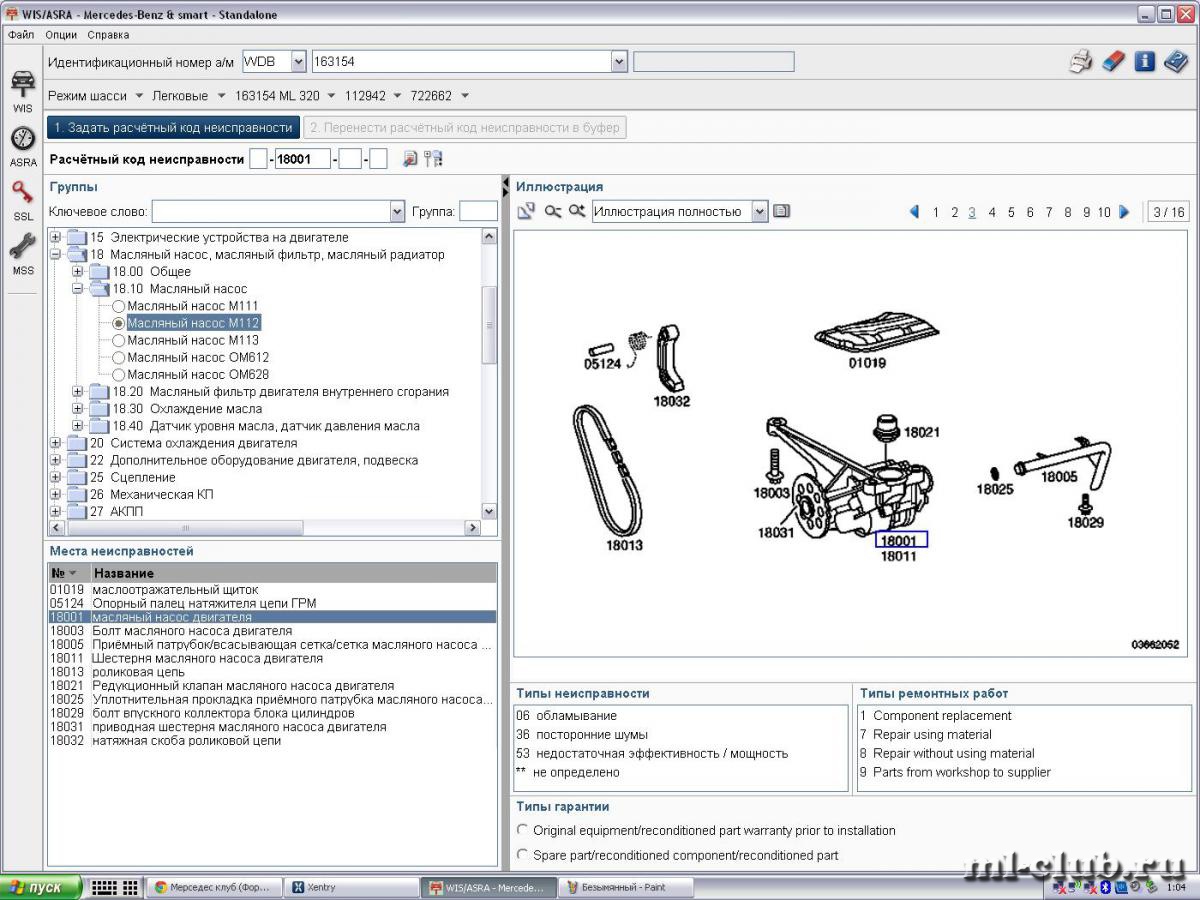Click the eraser icon to clear data
1200x900 pixels.
pos(1113,62)
